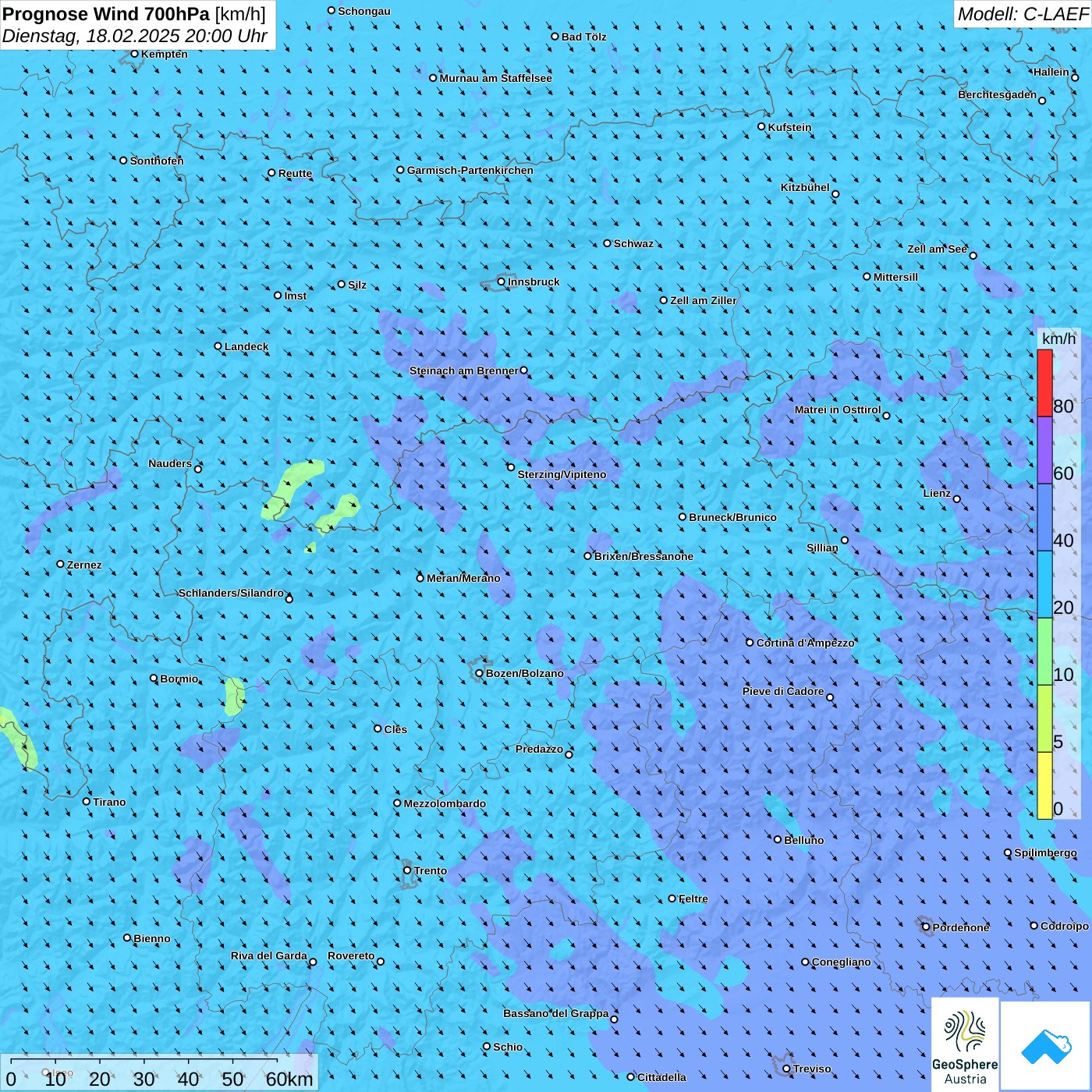The image size is (1092, 1092).
Task: Click the green 10–20 km/h legend swatch
Action: [1044, 652]
